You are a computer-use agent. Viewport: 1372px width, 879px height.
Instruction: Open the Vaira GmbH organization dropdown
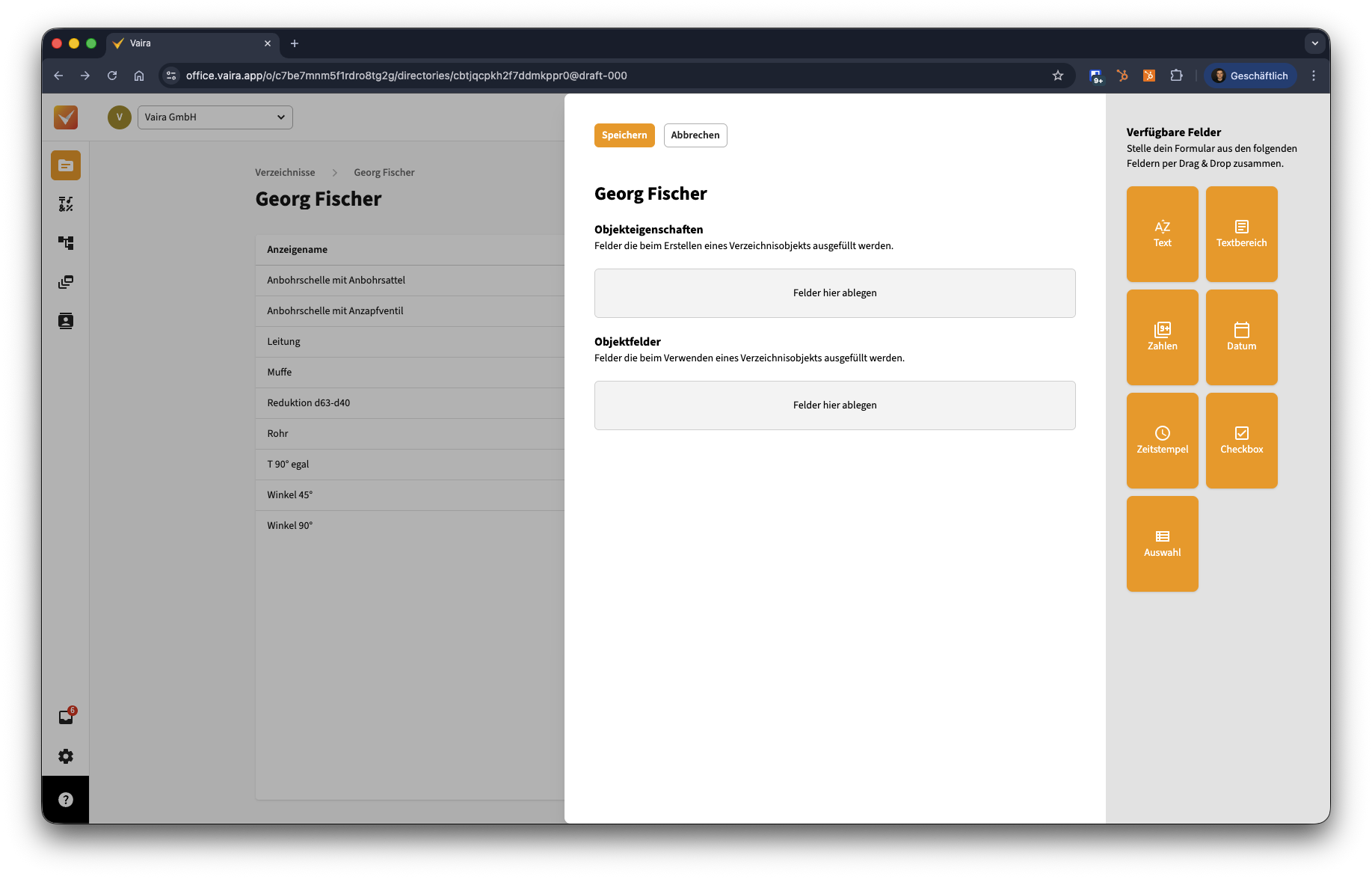point(215,117)
